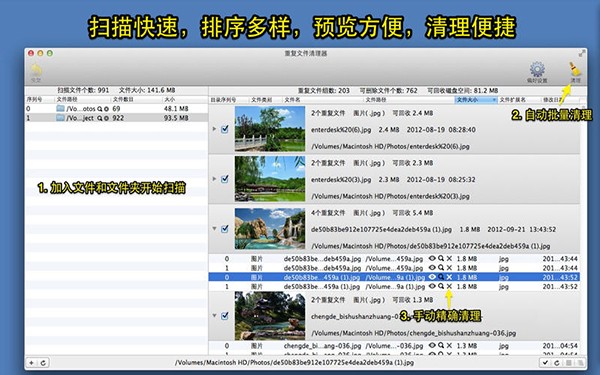Image resolution: width=600 pixels, height=375 pixels.
Task: Click right panel 文件路径 column header
Action: pyautogui.click(x=408, y=99)
